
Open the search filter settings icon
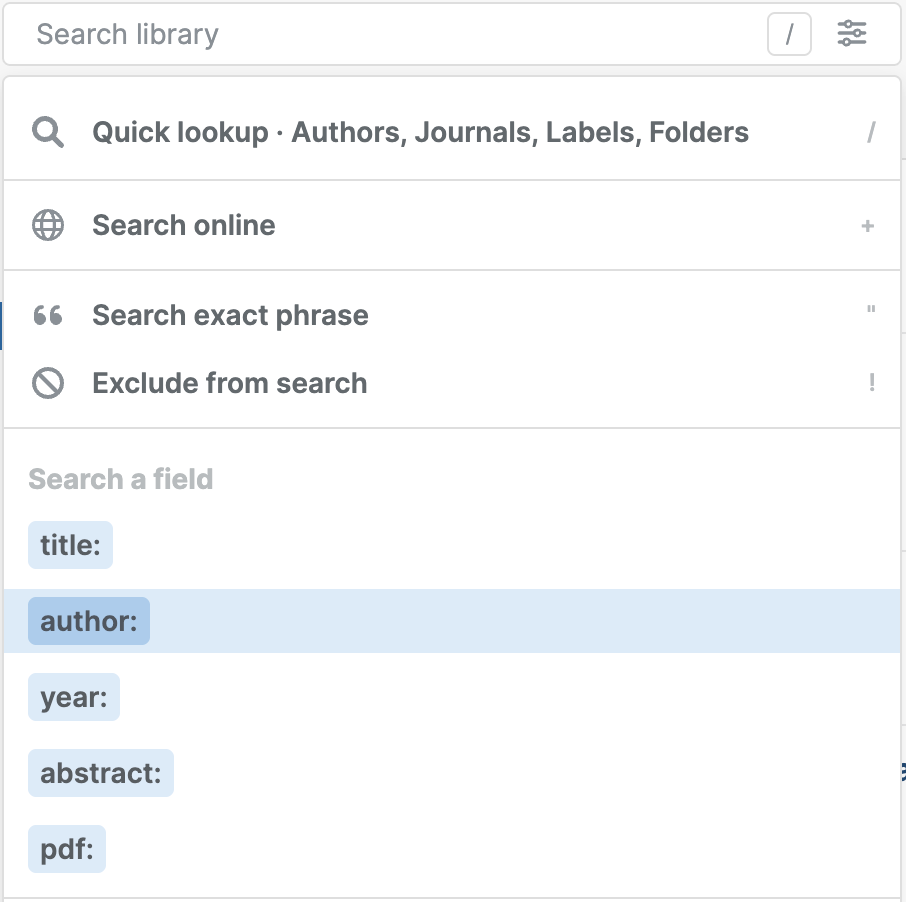point(852,34)
